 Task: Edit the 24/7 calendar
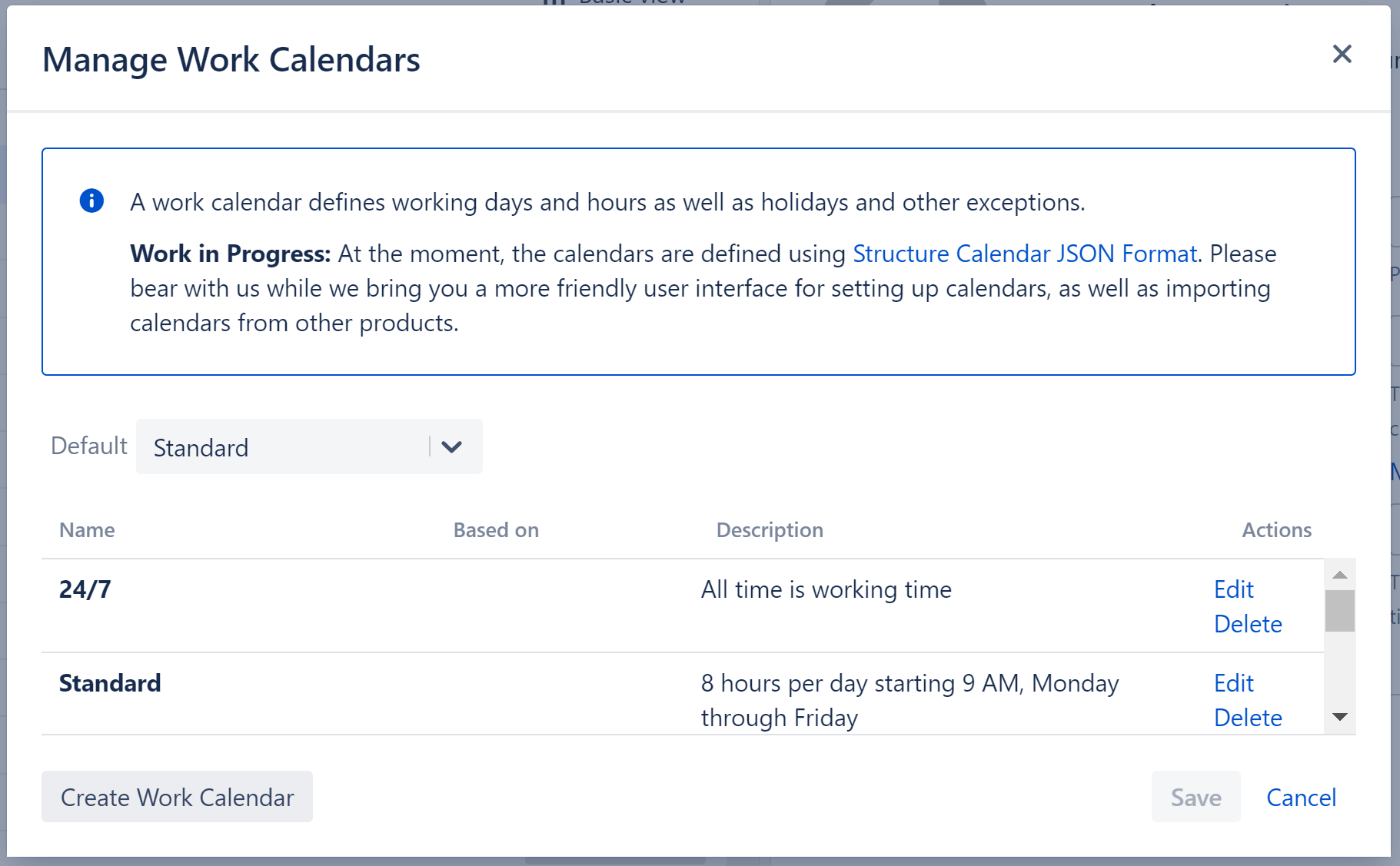tap(1233, 589)
